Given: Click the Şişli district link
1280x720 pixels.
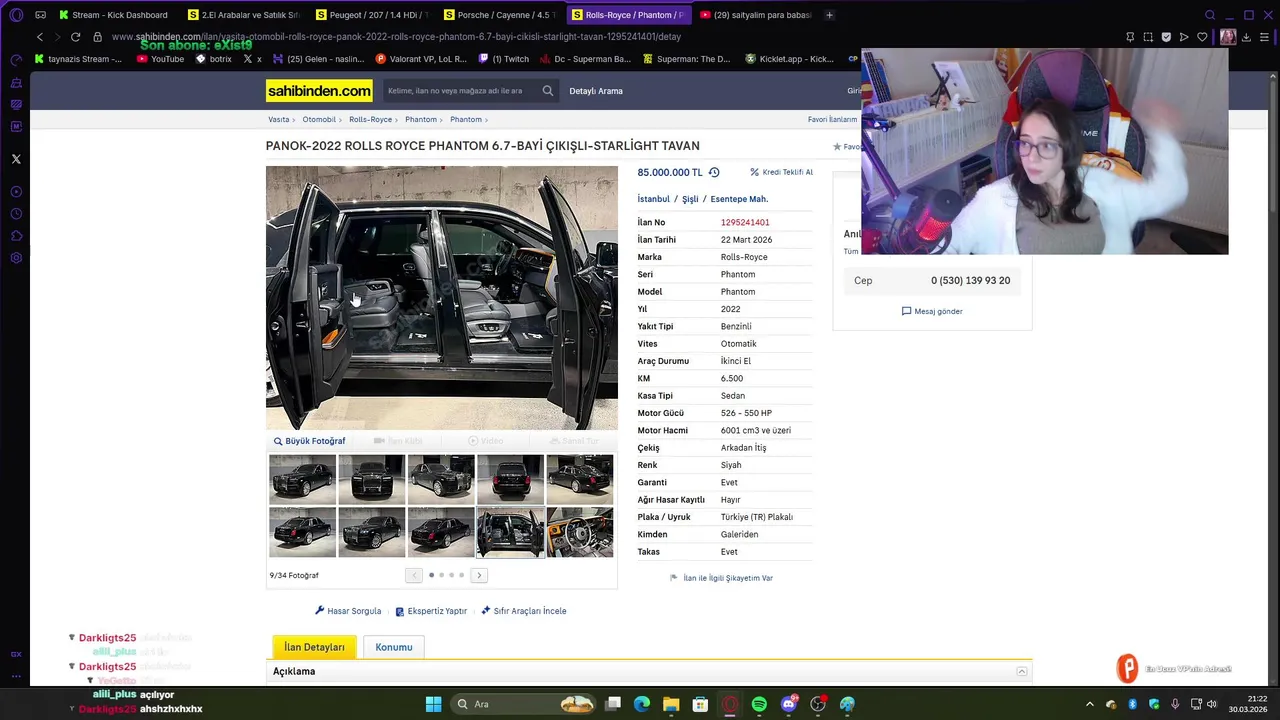Looking at the screenshot, I should tap(690, 199).
